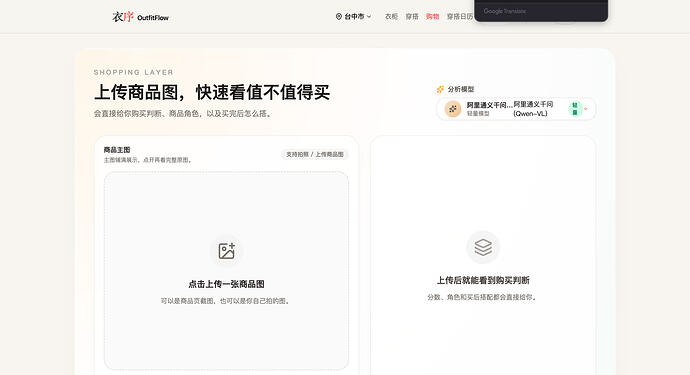Expand the 阿里通义千问 model selector arrow

click(x=586, y=109)
